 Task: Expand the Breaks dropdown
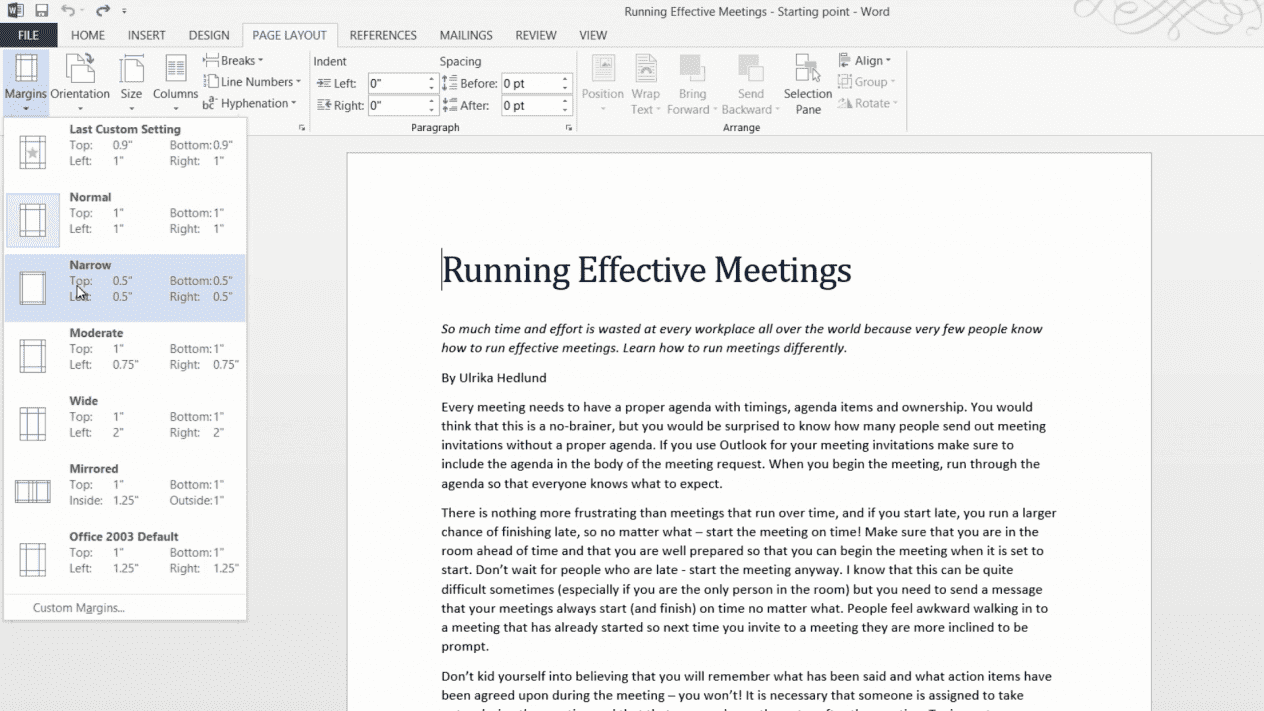[x=234, y=61]
